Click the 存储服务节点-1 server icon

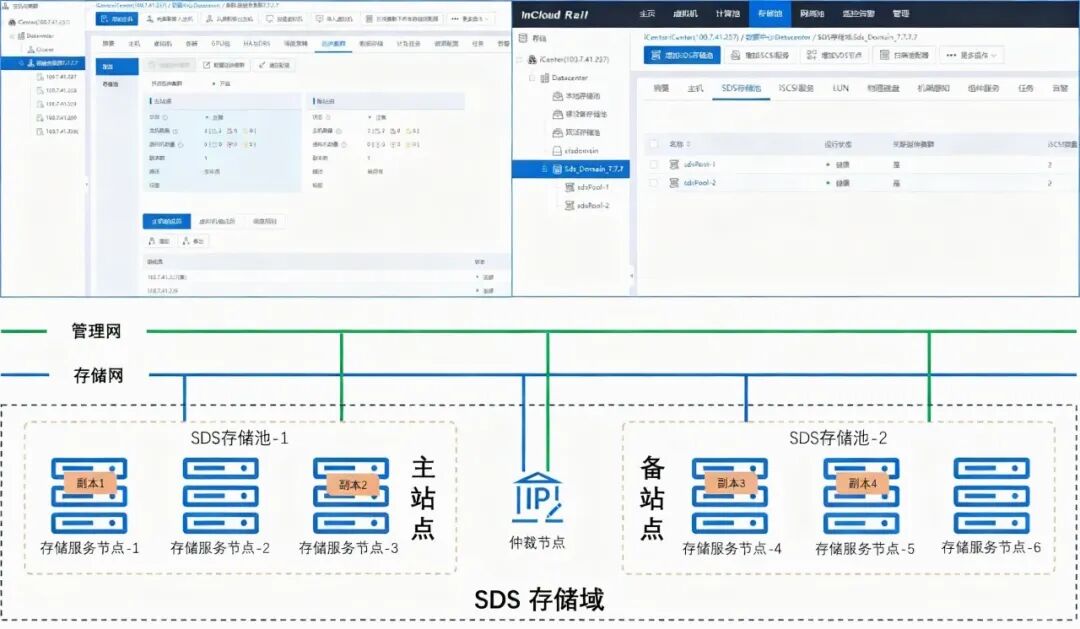pos(89,495)
